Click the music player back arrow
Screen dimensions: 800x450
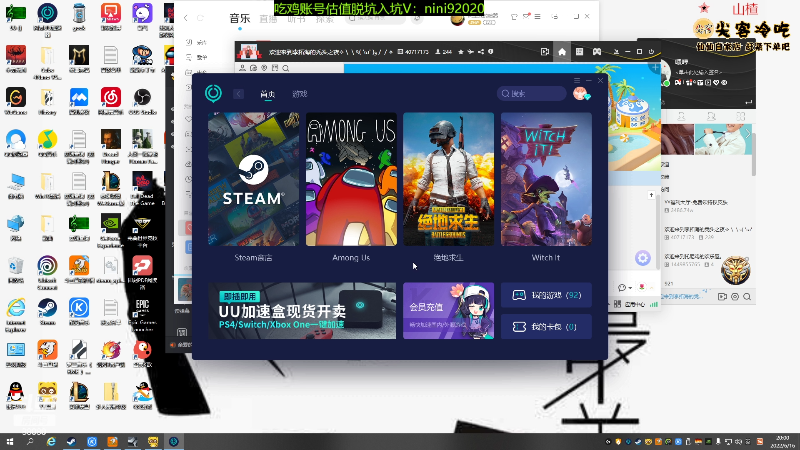pos(186,18)
